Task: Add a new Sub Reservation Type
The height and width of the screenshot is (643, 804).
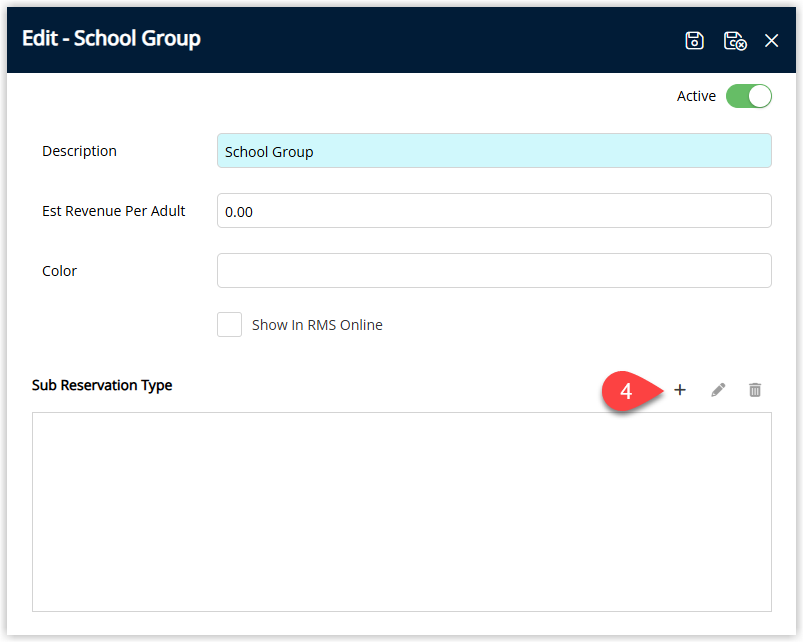Action: tap(680, 390)
